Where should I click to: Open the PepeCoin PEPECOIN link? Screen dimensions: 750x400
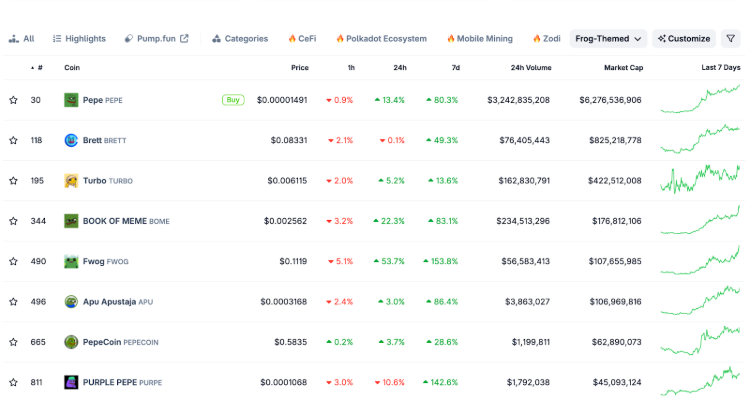coord(121,342)
